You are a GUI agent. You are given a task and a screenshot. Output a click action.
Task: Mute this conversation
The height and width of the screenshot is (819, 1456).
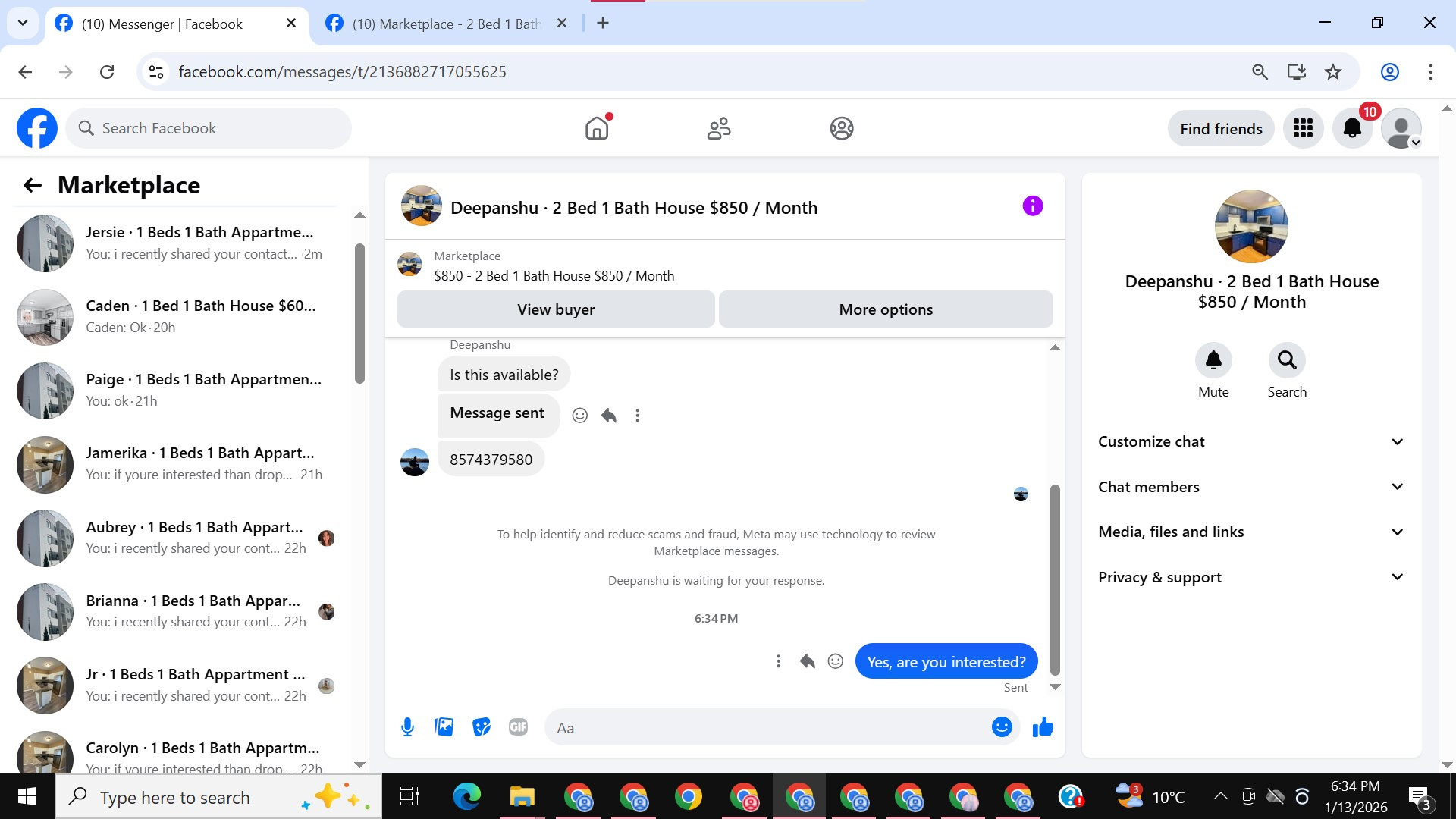(1213, 361)
